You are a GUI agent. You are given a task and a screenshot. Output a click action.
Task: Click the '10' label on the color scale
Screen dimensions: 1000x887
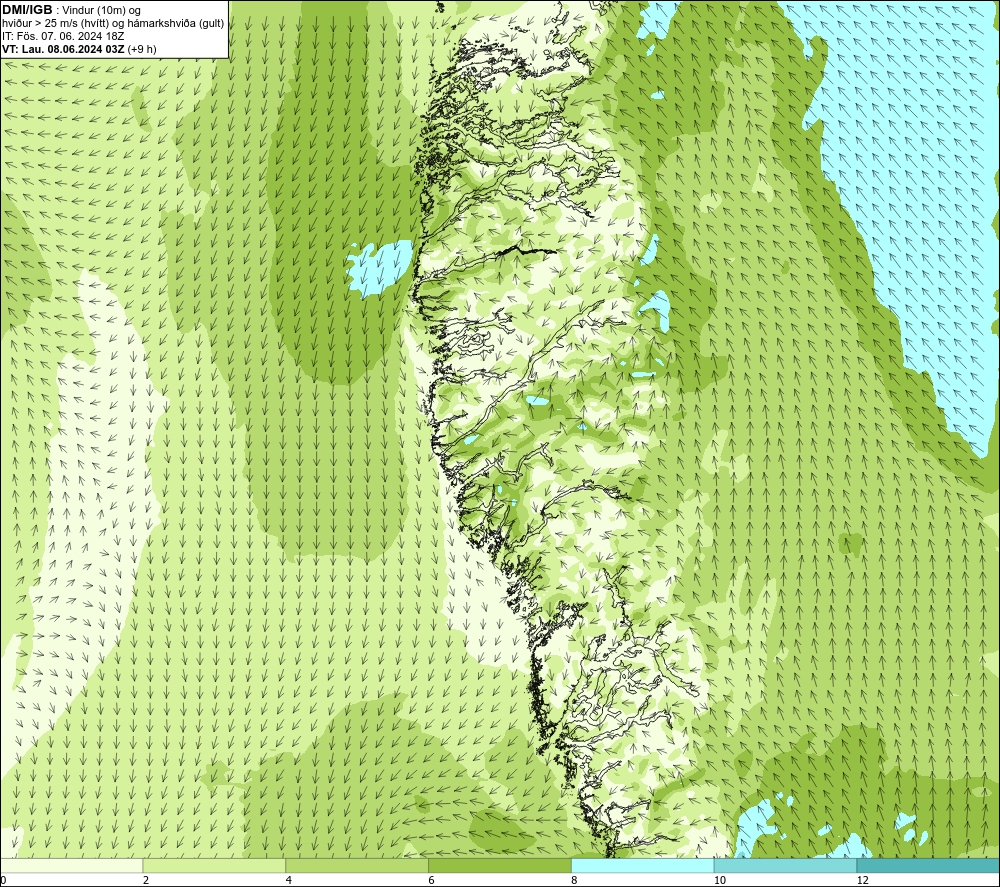point(720,881)
